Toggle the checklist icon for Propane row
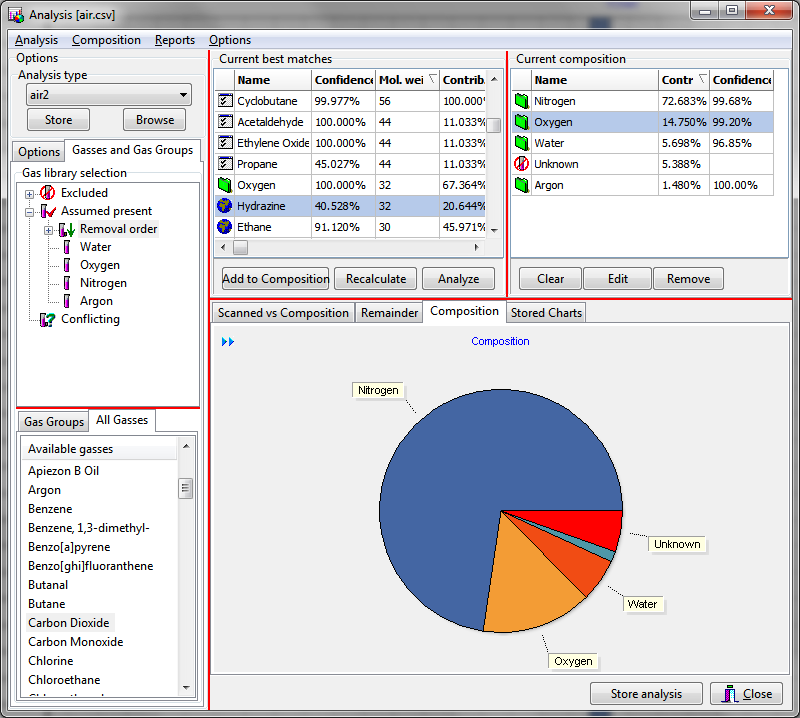This screenshot has width=800, height=718. [225, 164]
